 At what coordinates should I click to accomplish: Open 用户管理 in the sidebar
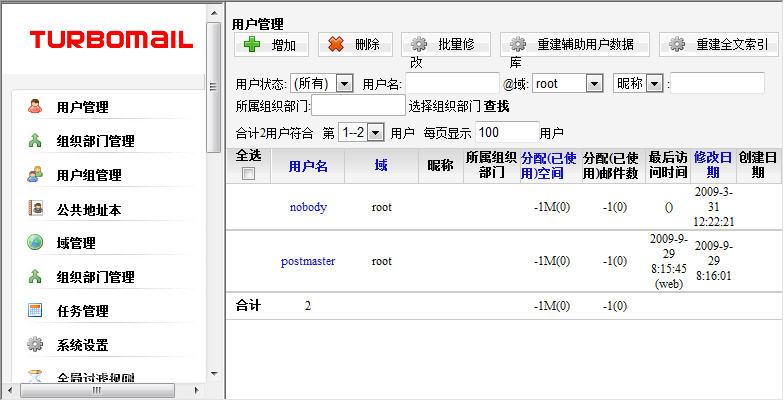[82, 107]
